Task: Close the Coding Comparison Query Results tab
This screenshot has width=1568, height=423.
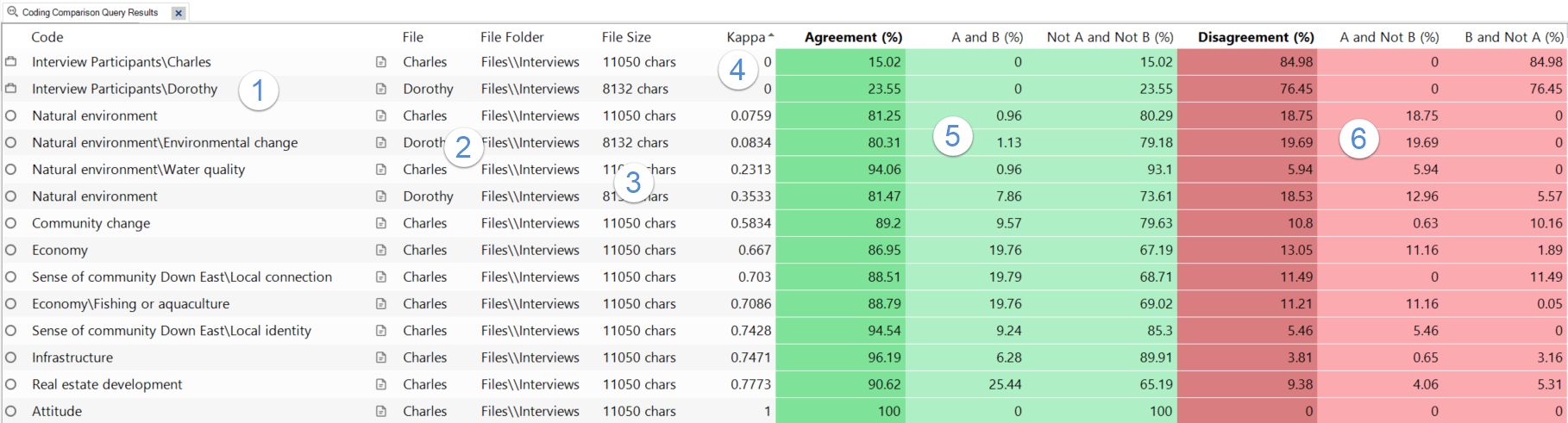Action: pyautogui.click(x=178, y=13)
